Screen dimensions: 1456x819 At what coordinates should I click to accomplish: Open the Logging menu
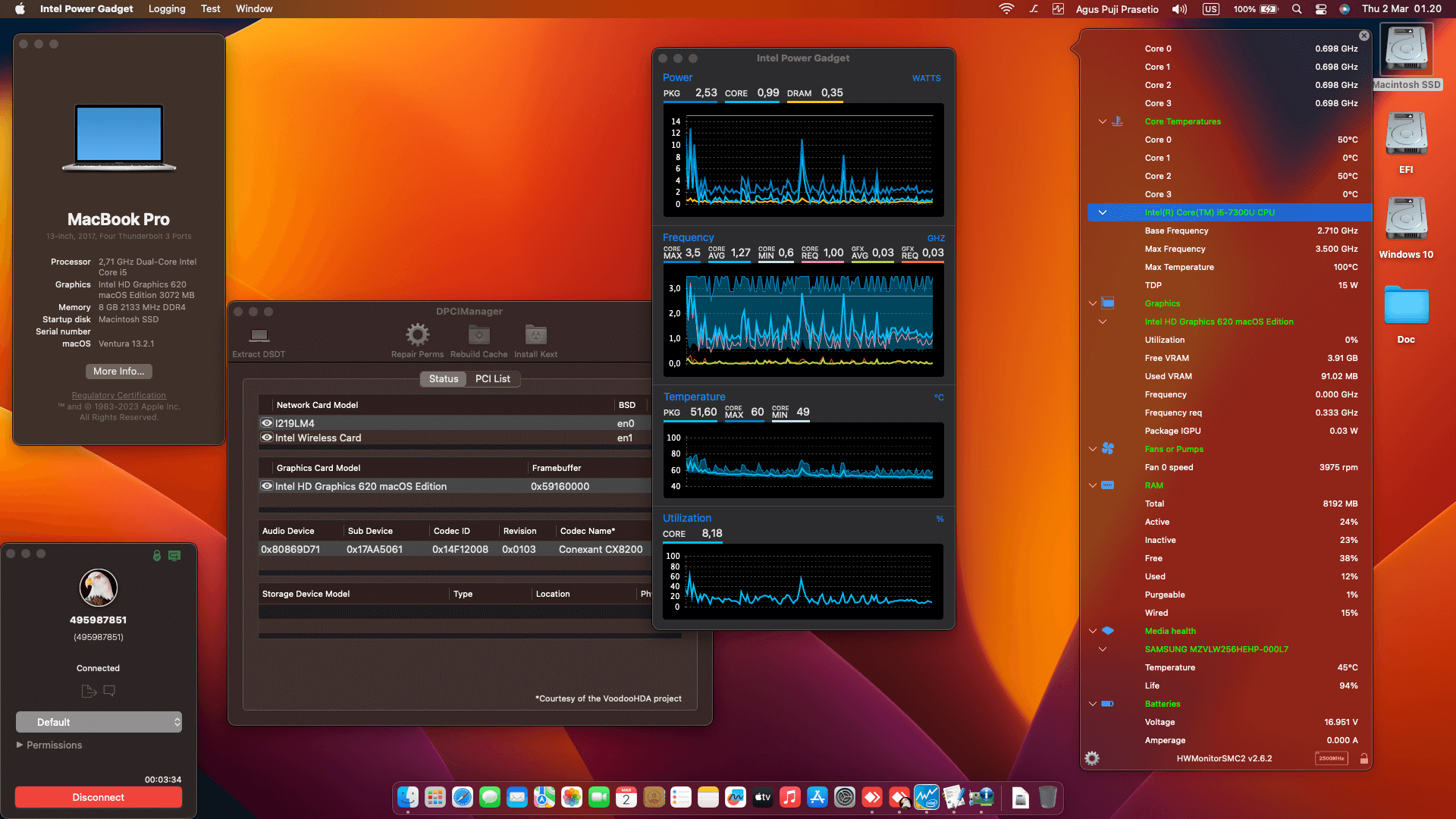point(167,8)
